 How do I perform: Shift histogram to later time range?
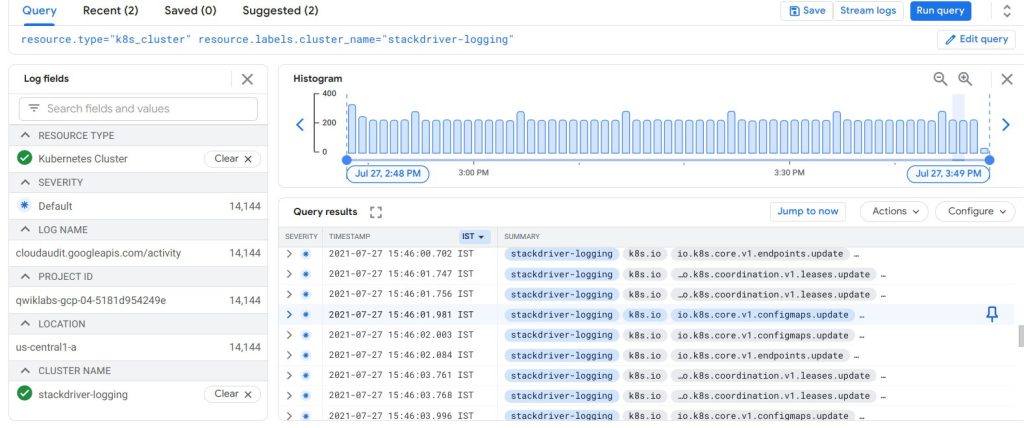click(1006, 124)
